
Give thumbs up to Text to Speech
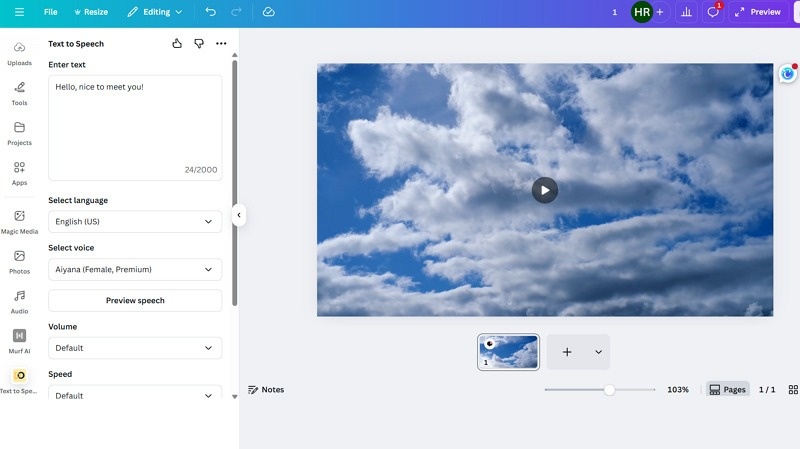click(x=177, y=43)
